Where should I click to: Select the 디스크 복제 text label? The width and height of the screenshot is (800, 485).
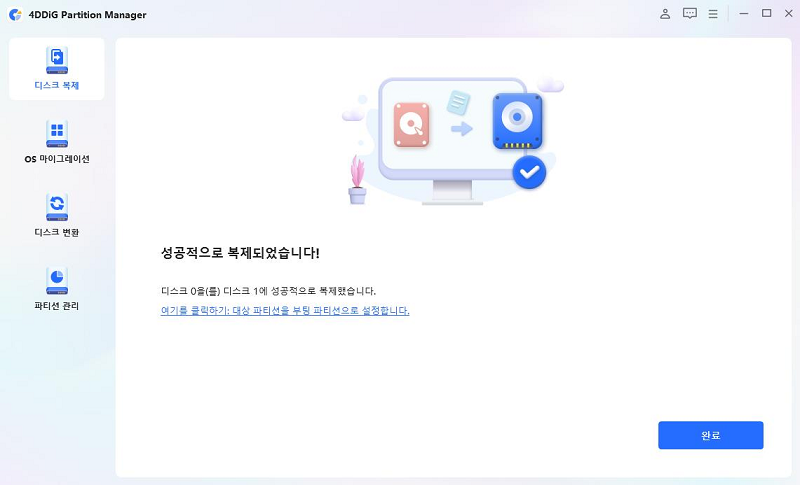(x=57, y=85)
